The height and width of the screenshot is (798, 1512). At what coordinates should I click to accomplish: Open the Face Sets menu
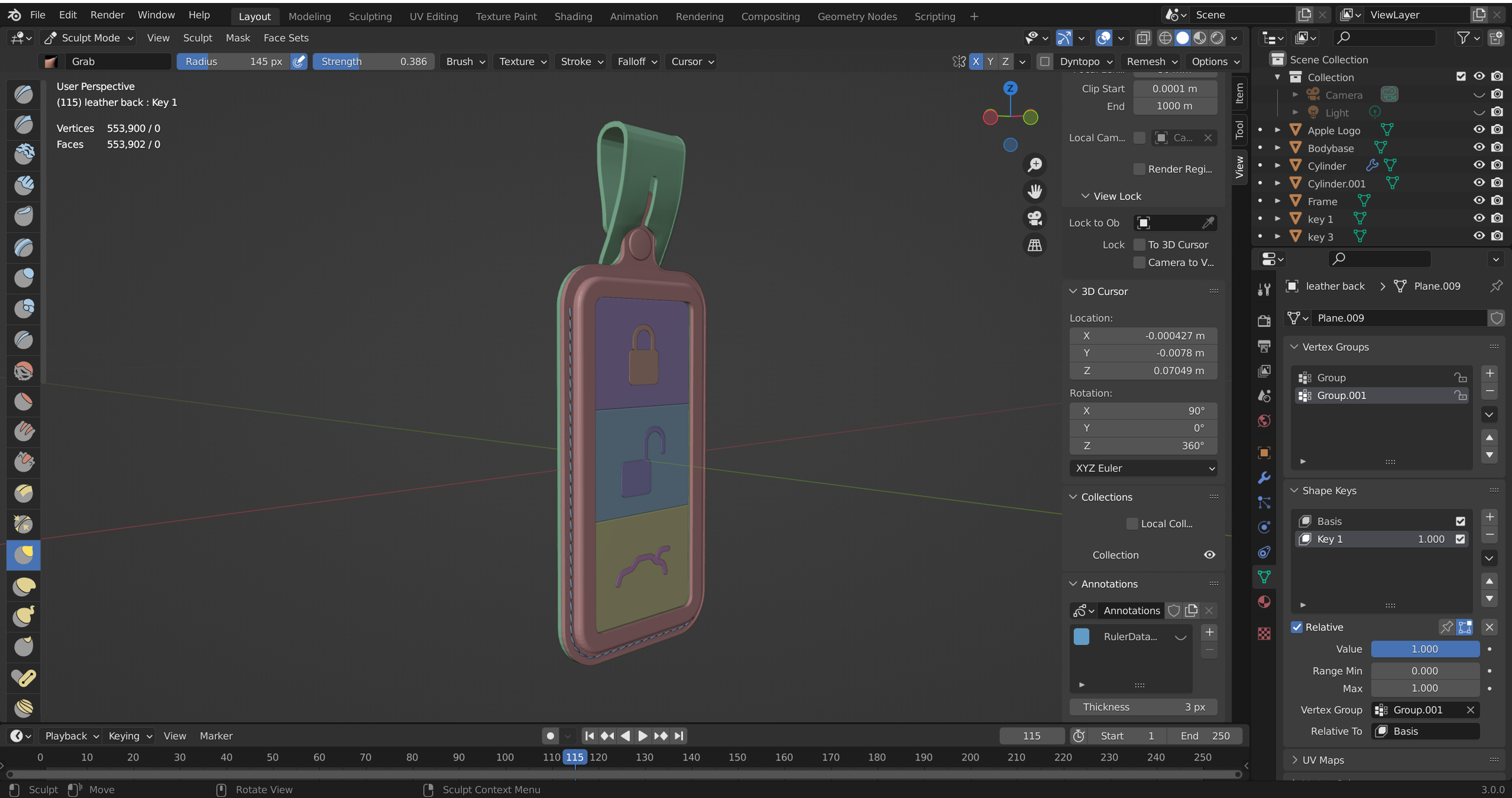pos(285,37)
